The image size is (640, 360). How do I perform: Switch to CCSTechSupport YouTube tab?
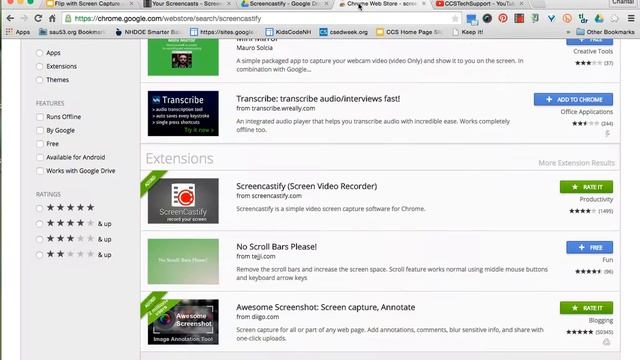[x=480, y=4]
